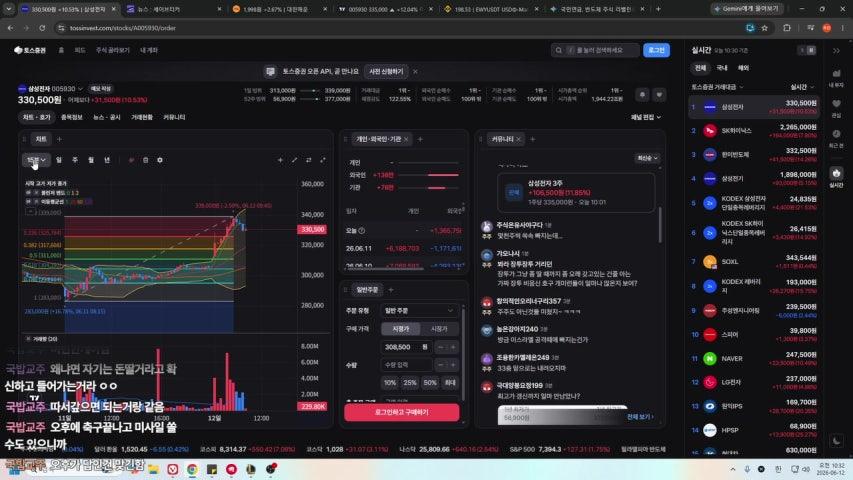Image resolution: width=853 pixels, height=480 pixels.
Task: Open Chrome from the Windows taskbar
Action: click(192, 469)
